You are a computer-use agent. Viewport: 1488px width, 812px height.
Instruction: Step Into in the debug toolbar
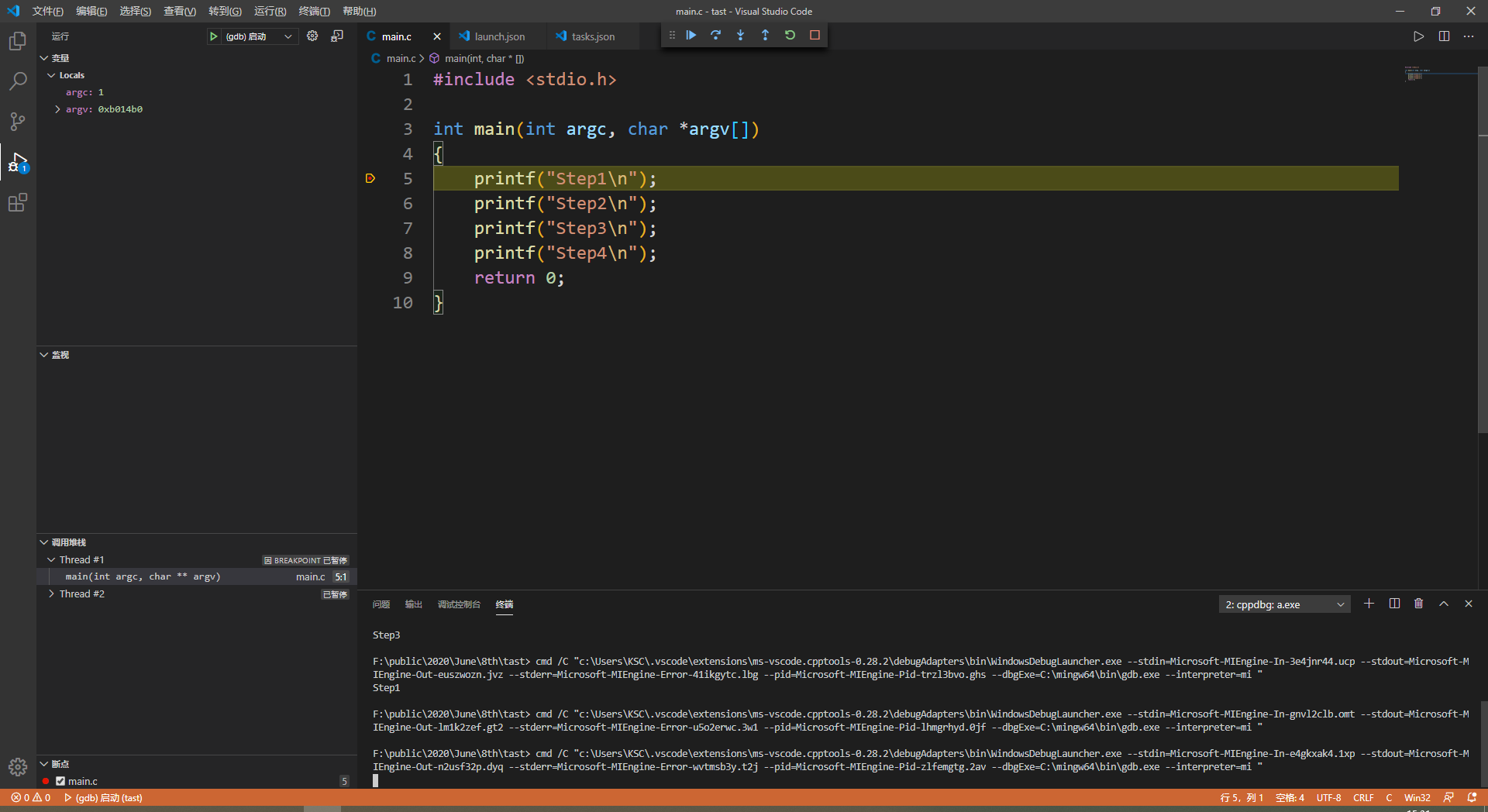(x=741, y=35)
